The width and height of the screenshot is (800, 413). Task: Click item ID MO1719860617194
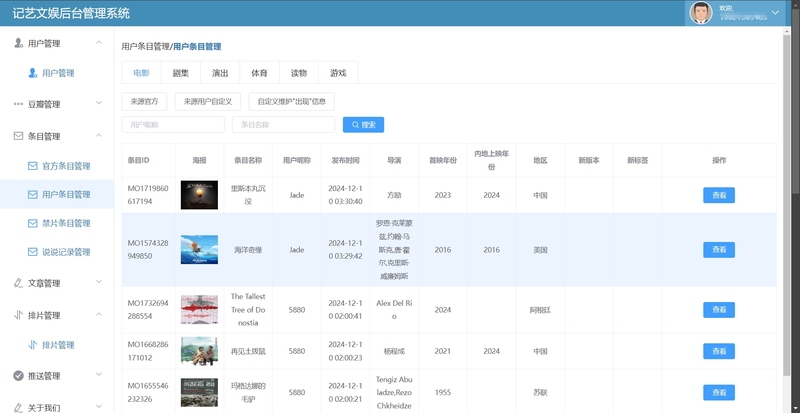point(148,195)
